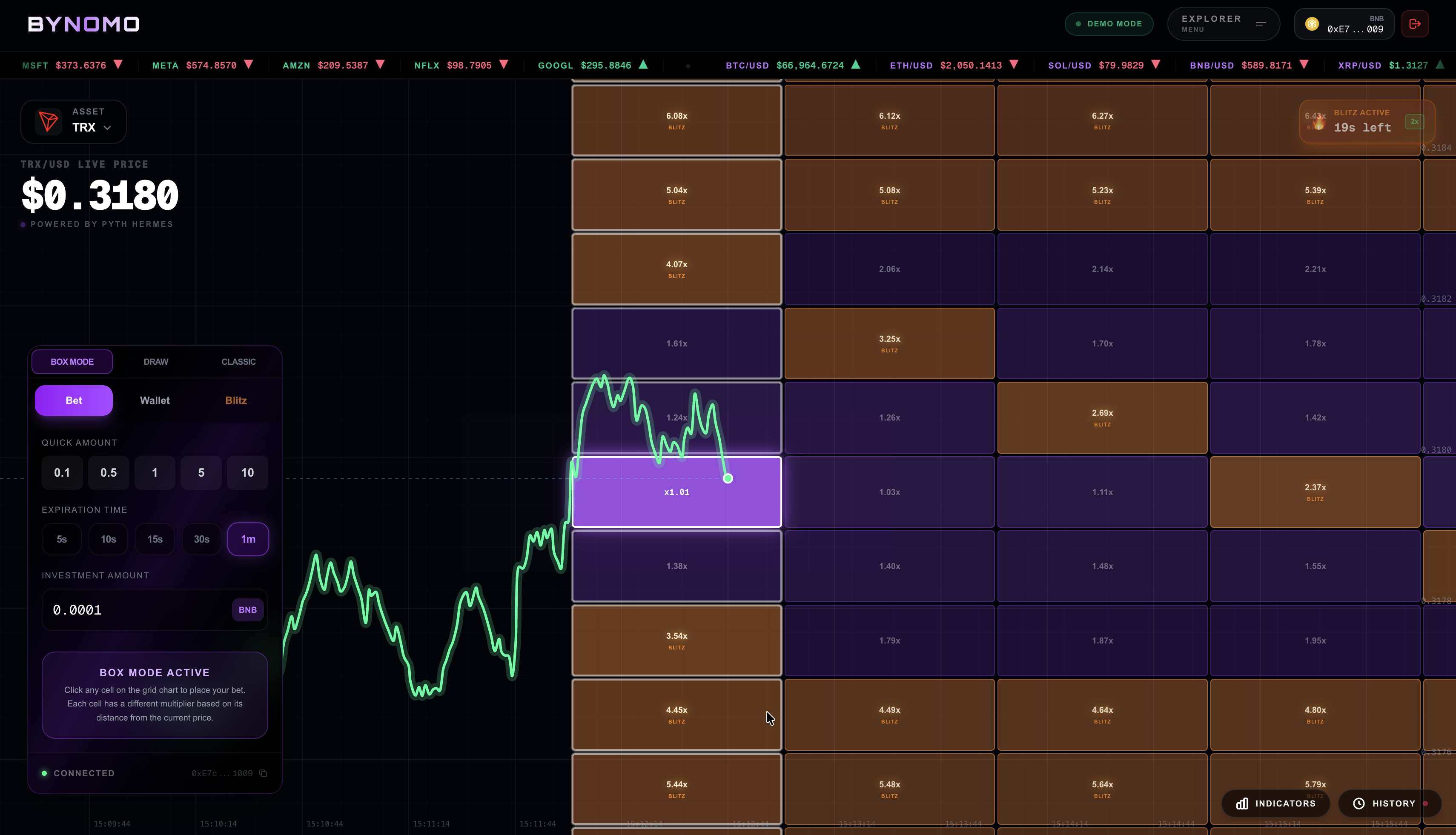
Task: Switch to the Draw mode tab
Action: point(155,362)
